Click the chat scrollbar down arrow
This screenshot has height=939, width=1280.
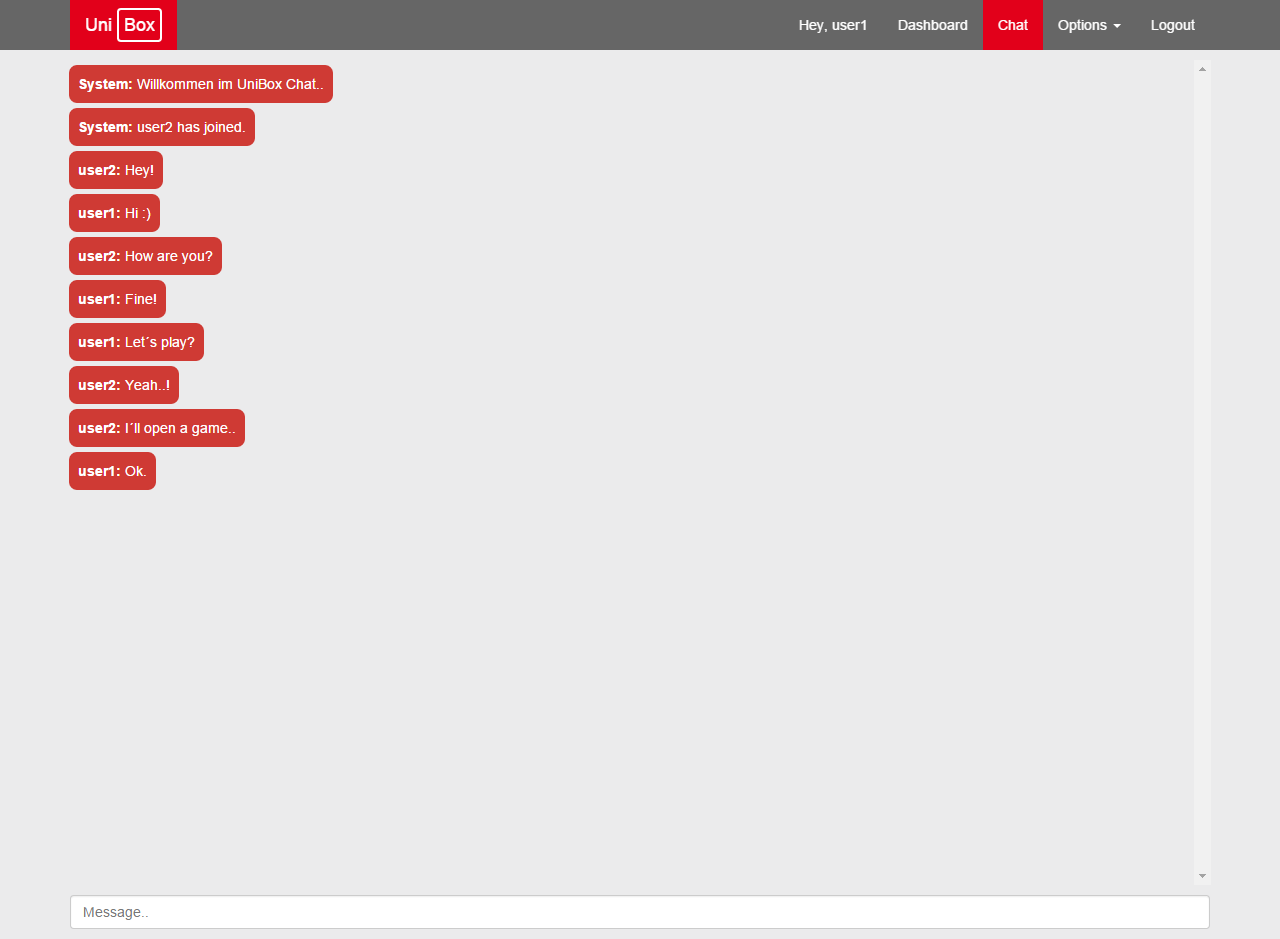tap(1202, 876)
